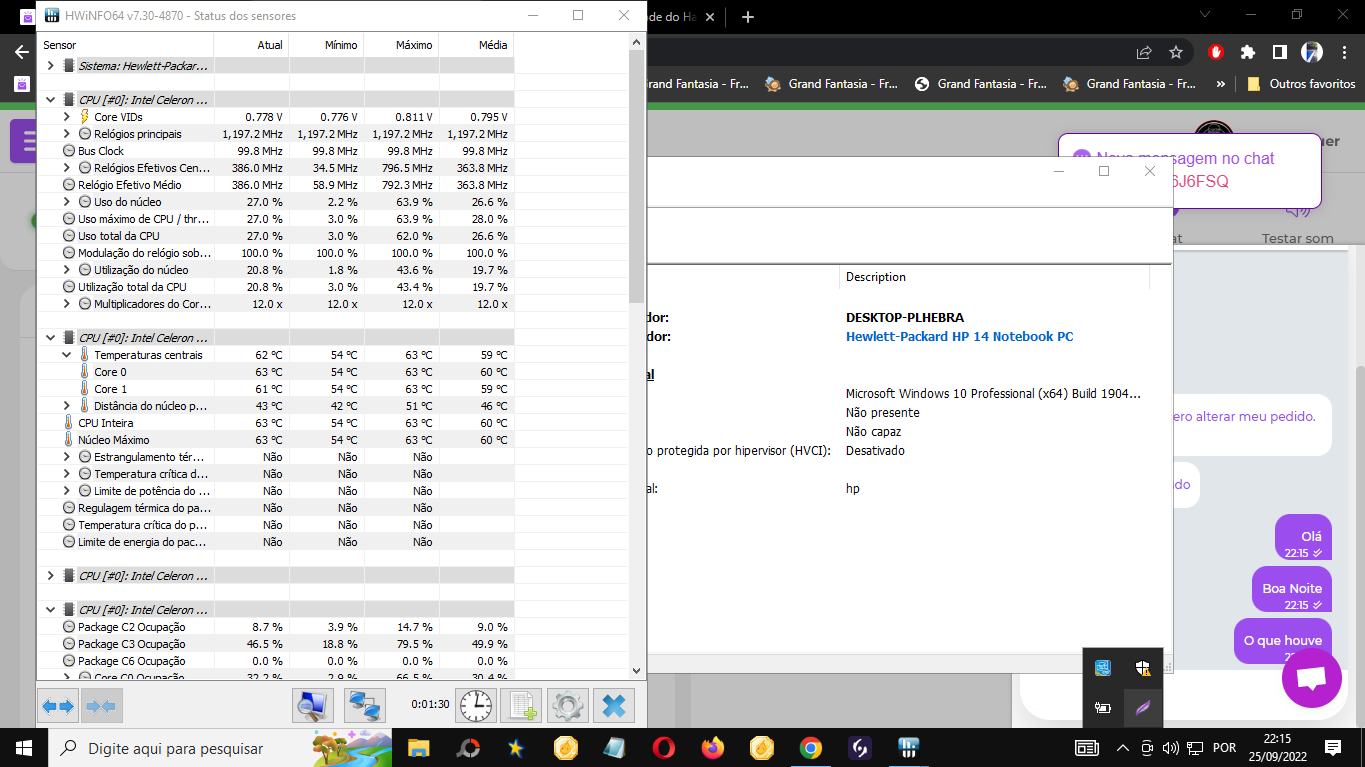Open File Explorer from the taskbar
This screenshot has height=767, width=1365.
click(x=418, y=748)
